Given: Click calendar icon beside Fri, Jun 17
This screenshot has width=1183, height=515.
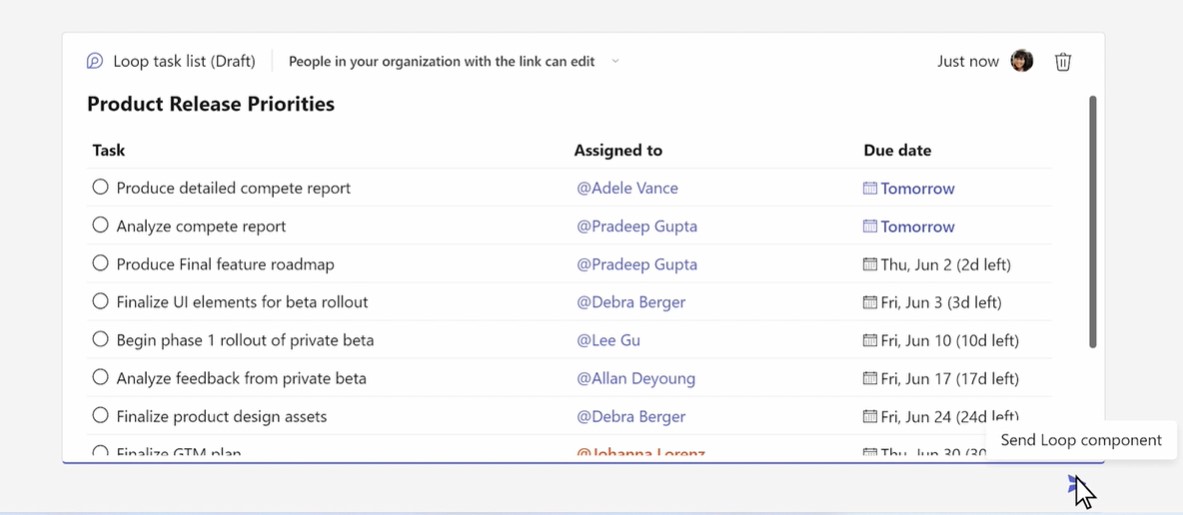Looking at the screenshot, I should coord(870,378).
